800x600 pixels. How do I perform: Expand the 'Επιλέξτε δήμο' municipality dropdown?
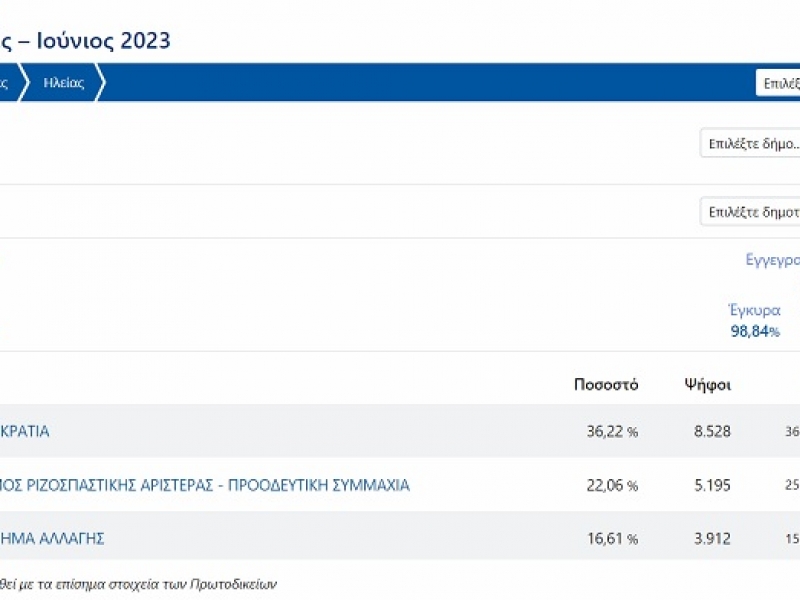click(x=750, y=144)
